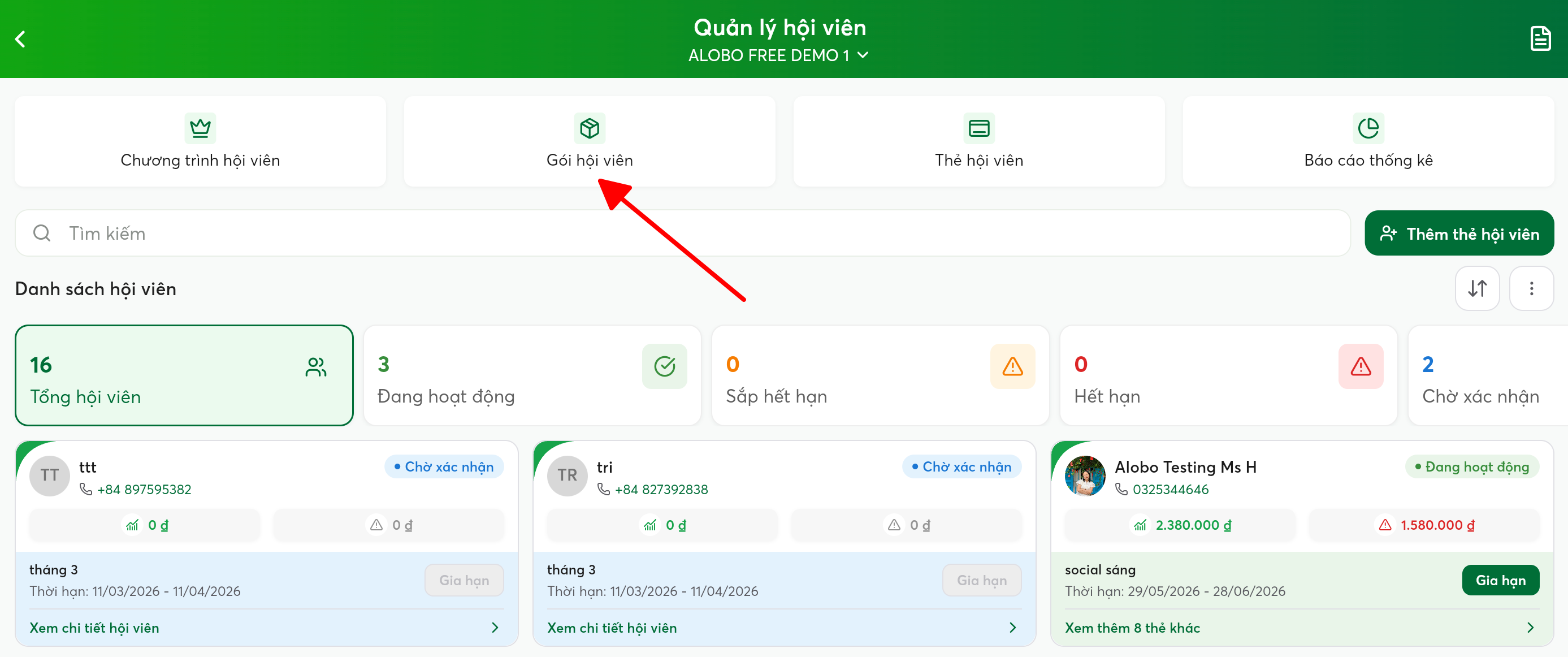Click revenue chart icon on tri card
The image size is (1568, 657).
point(649,525)
